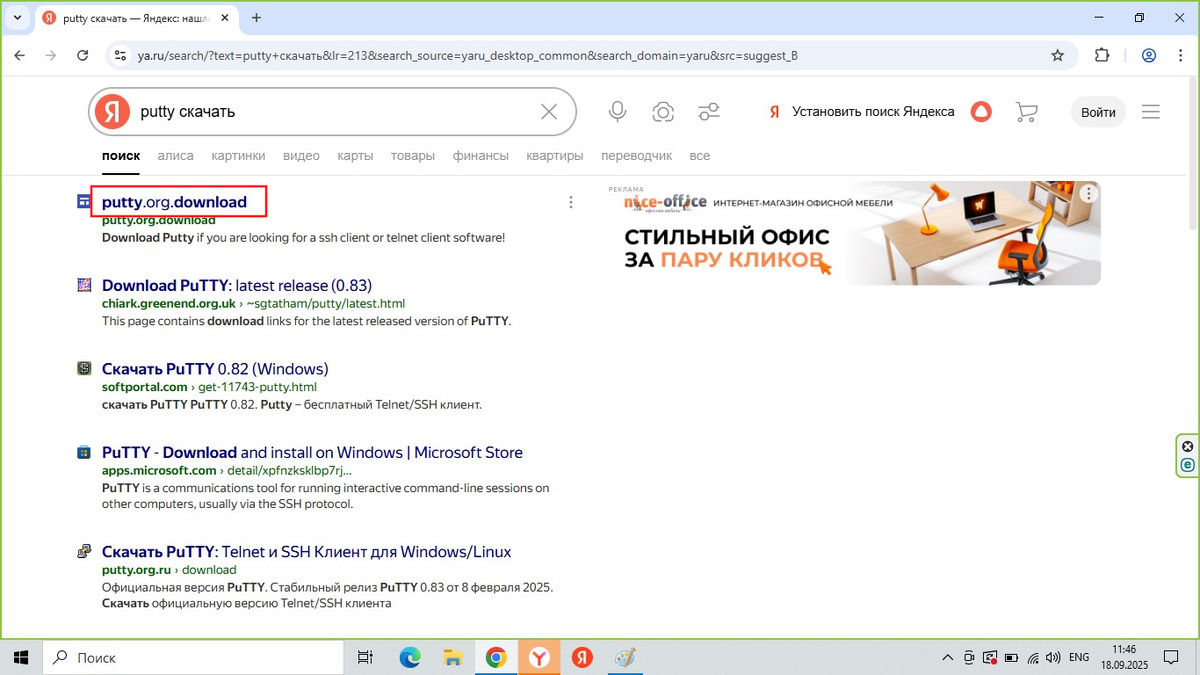This screenshot has height=675, width=1200.
Task: Open 'Скачать PuTTY: Telnet и SSH Клиент' result
Action: pyautogui.click(x=306, y=552)
